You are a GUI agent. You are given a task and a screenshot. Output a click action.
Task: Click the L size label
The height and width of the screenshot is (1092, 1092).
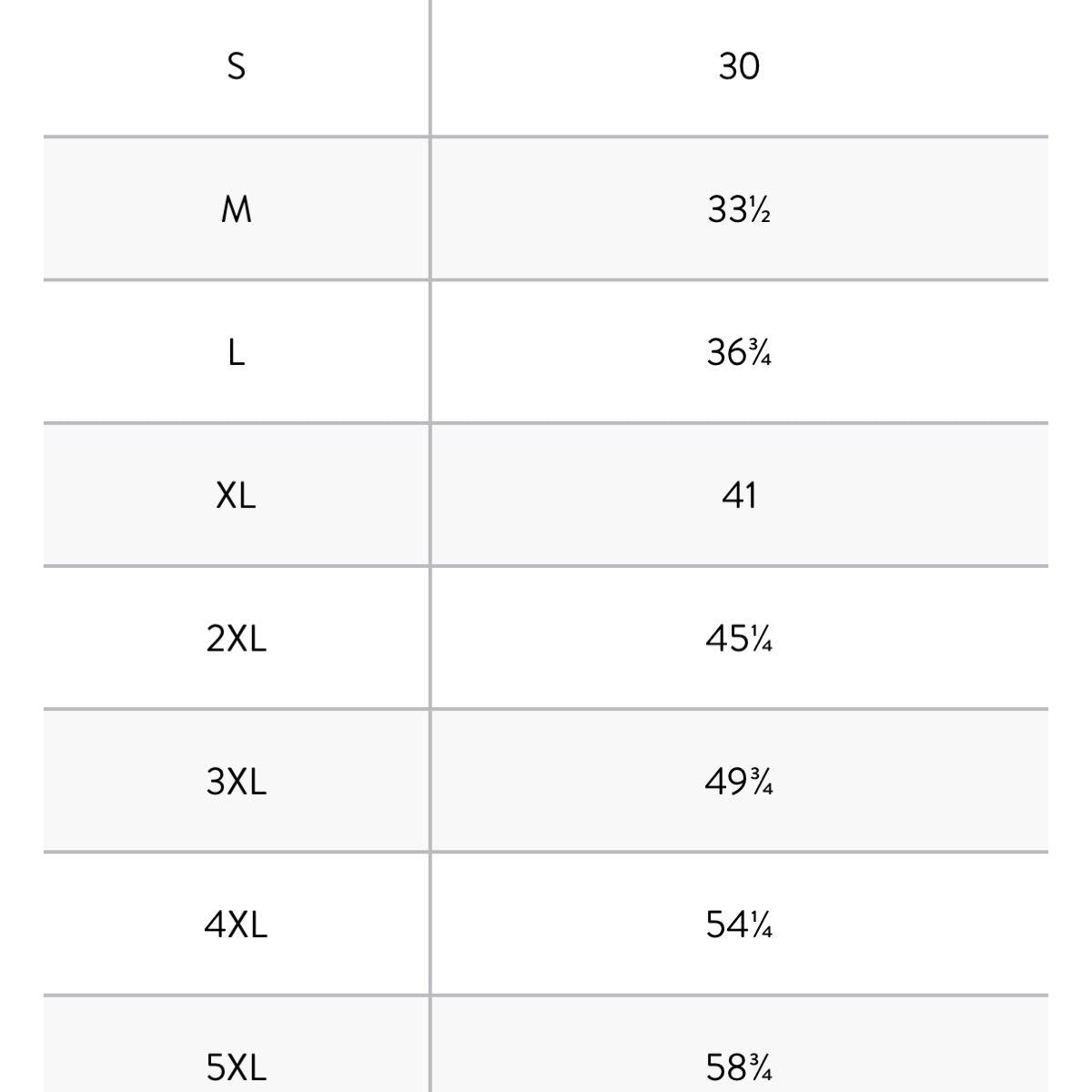click(236, 352)
